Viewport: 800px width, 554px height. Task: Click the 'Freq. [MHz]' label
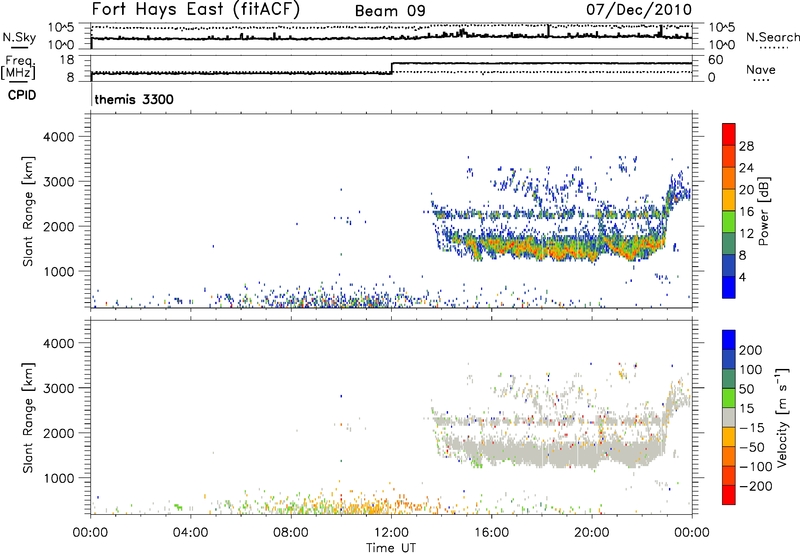click(19, 68)
